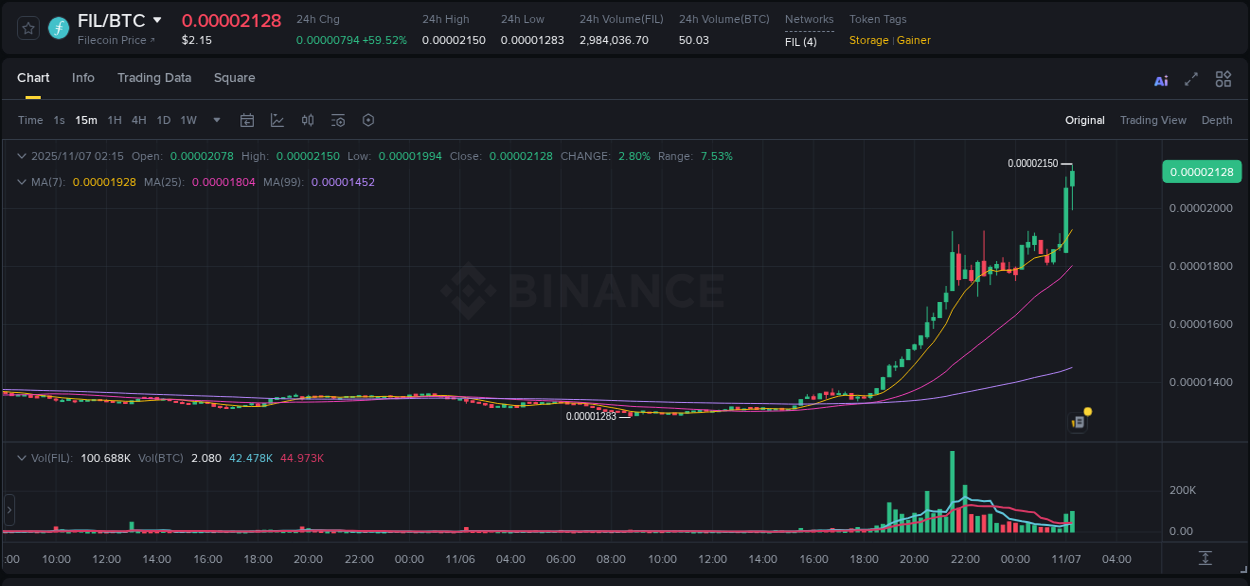Expand the chart to fullscreen view
Viewport: 1250px width, 586px height.
1190,79
